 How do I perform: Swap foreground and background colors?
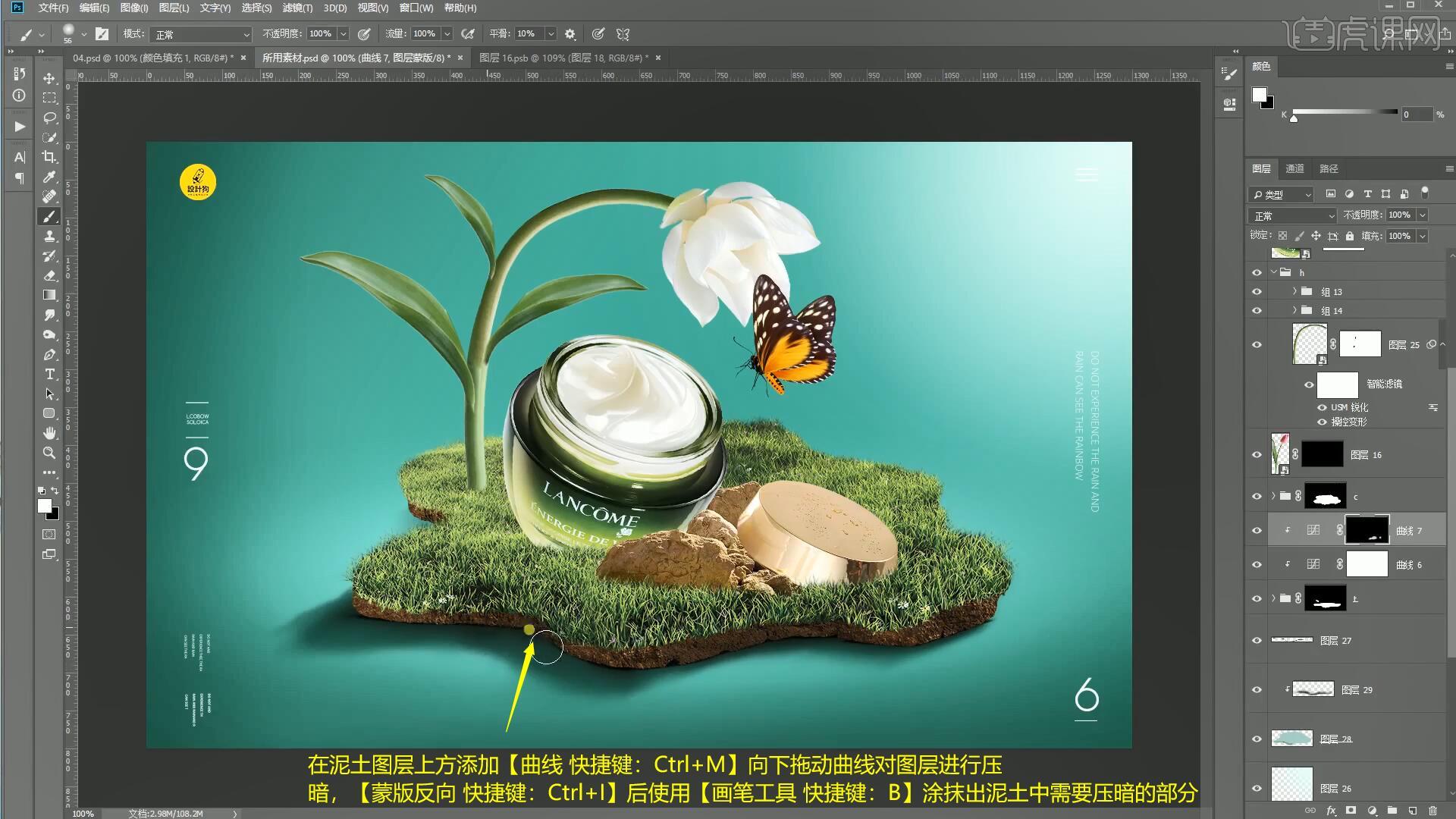[55, 491]
